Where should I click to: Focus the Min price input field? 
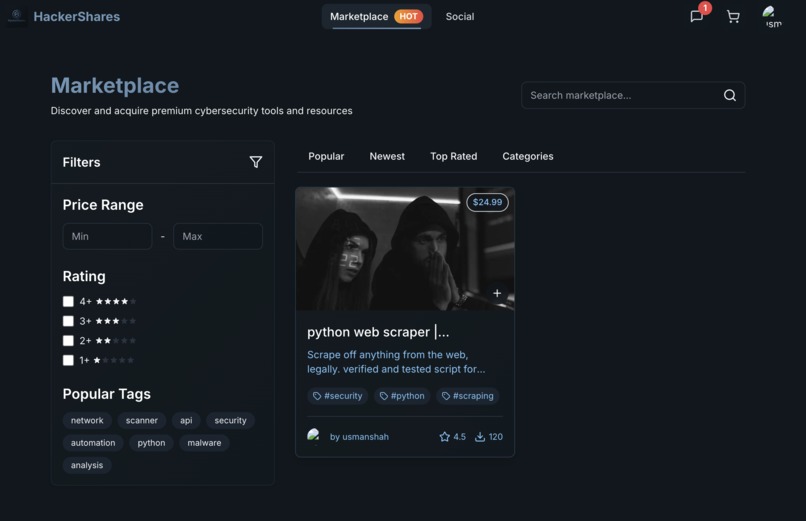107,236
